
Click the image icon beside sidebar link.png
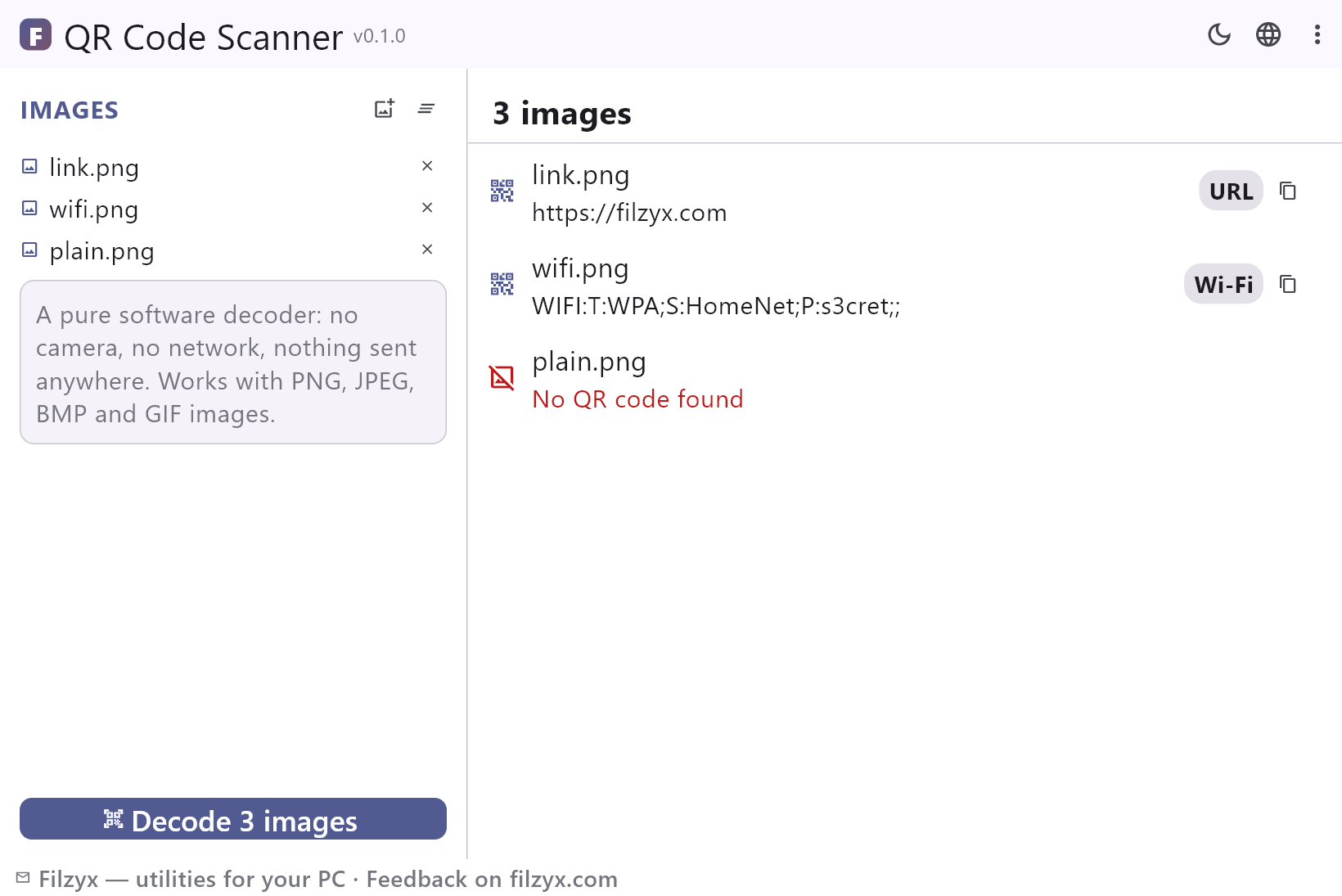click(x=29, y=167)
